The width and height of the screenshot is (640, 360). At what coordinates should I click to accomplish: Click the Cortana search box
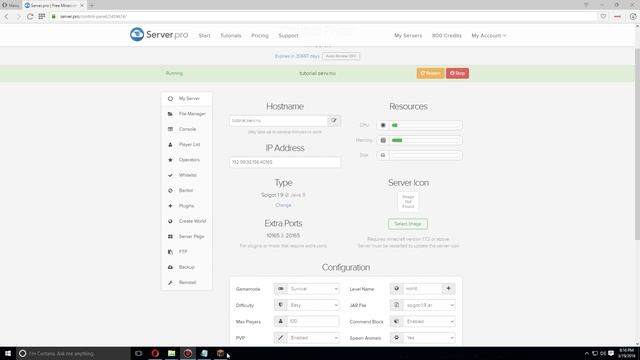pos(73,353)
